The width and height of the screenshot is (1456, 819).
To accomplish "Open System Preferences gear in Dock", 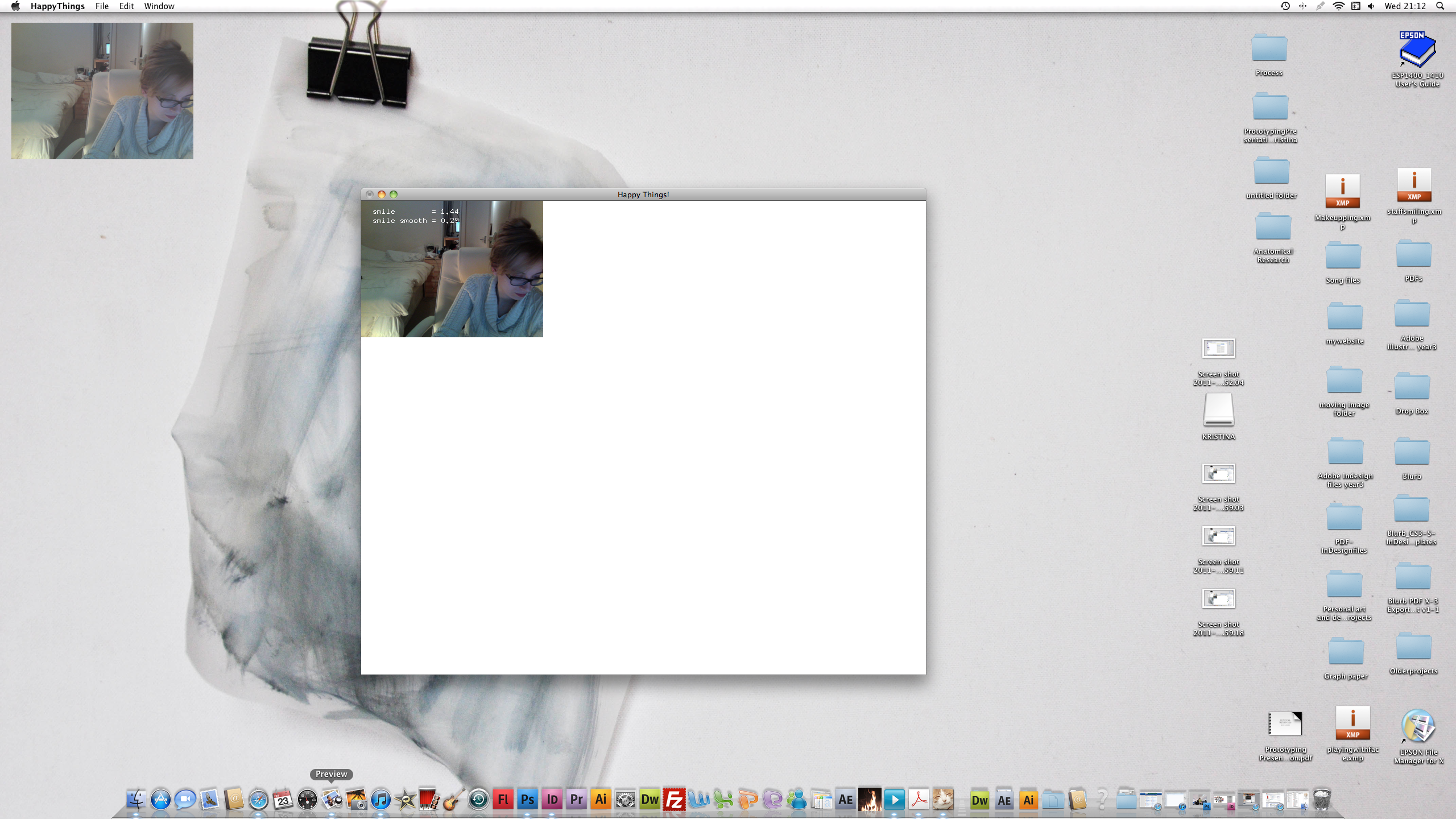I will pyautogui.click(x=625, y=800).
